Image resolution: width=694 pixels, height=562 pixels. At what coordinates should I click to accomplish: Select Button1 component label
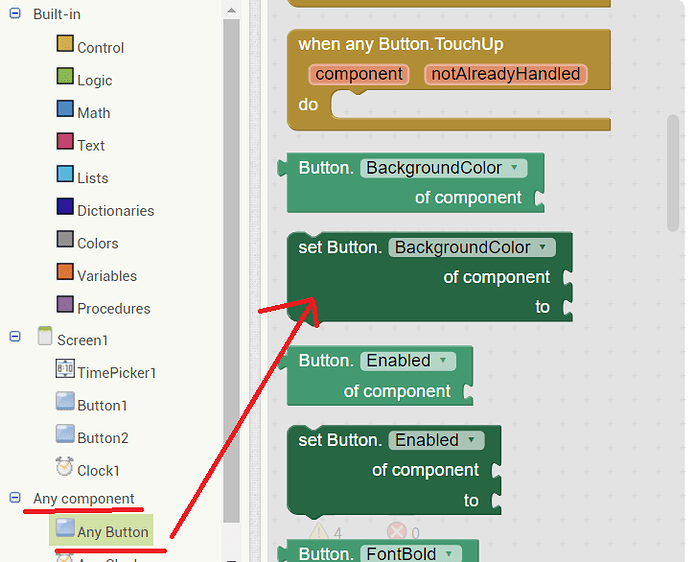click(x=102, y=405)
